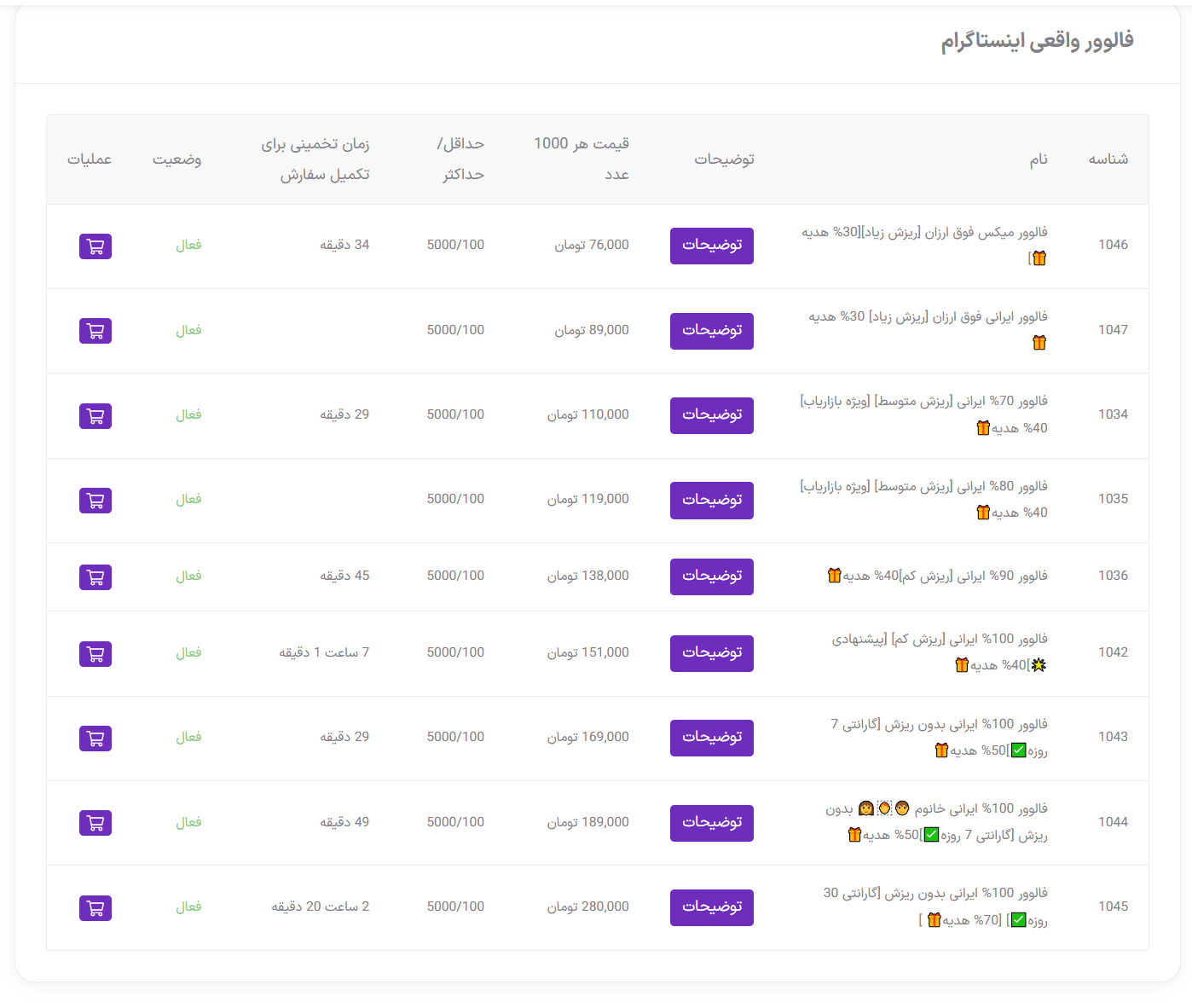Click the cart icon for service 1045

[x=95, y=908]
